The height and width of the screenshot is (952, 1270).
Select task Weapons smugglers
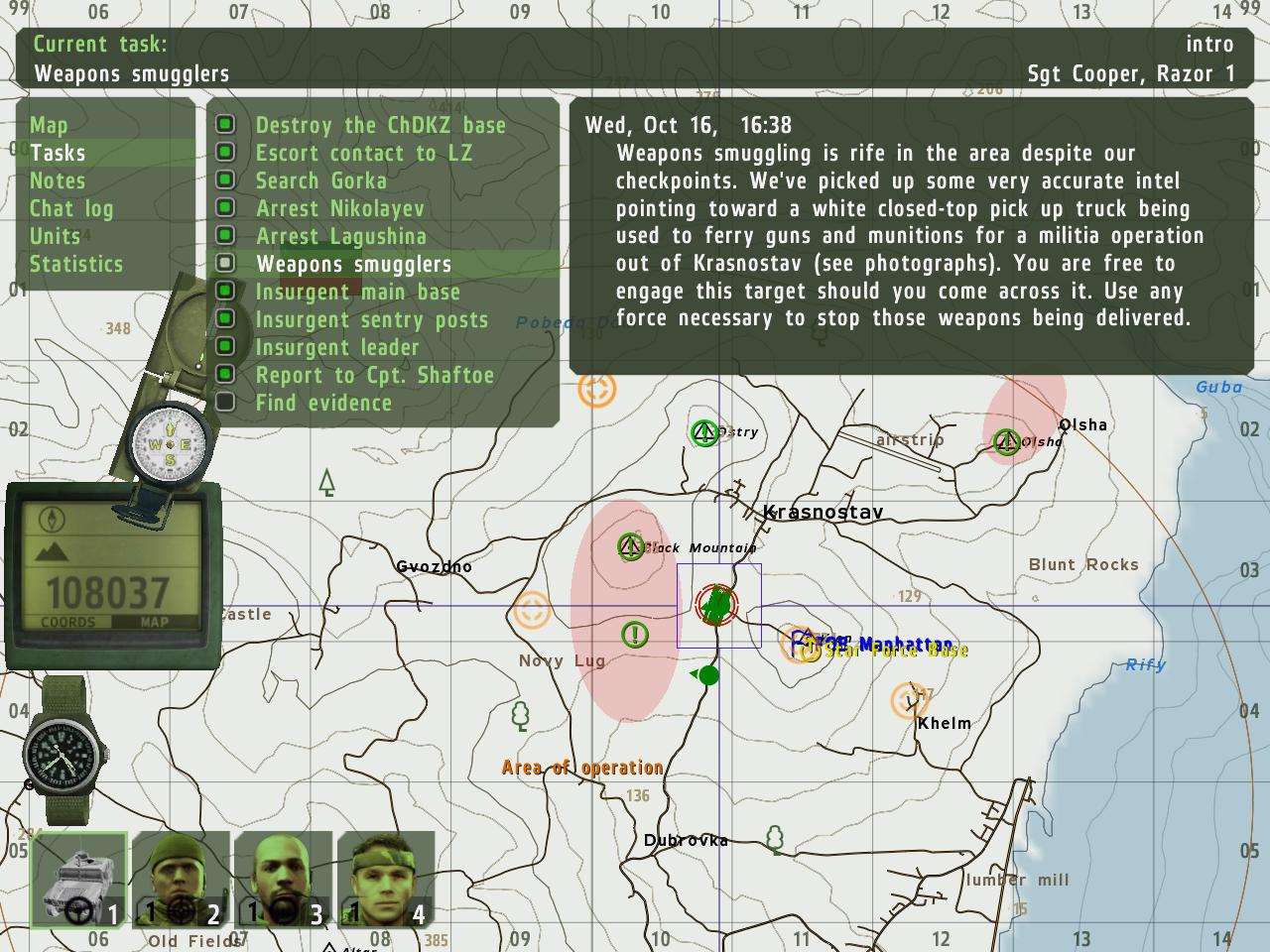tap(354, 264)
